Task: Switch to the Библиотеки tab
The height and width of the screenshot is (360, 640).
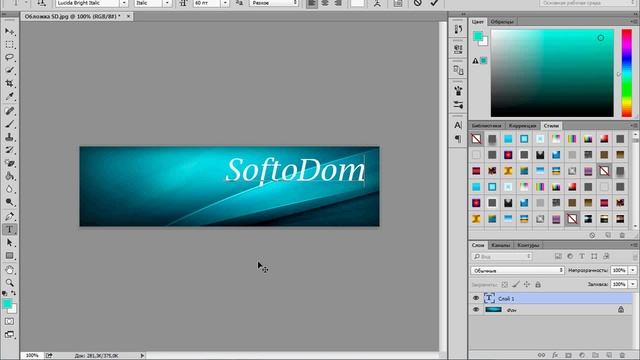Action: pos(487,126)
